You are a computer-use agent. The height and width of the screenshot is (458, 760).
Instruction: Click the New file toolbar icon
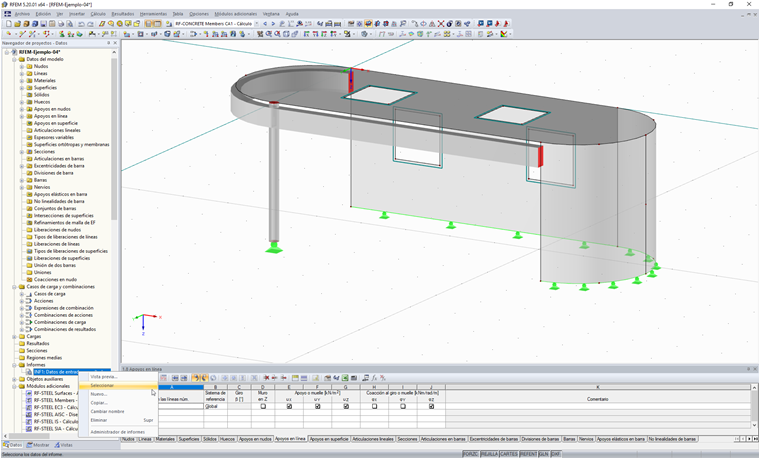(x=7, y=23)
